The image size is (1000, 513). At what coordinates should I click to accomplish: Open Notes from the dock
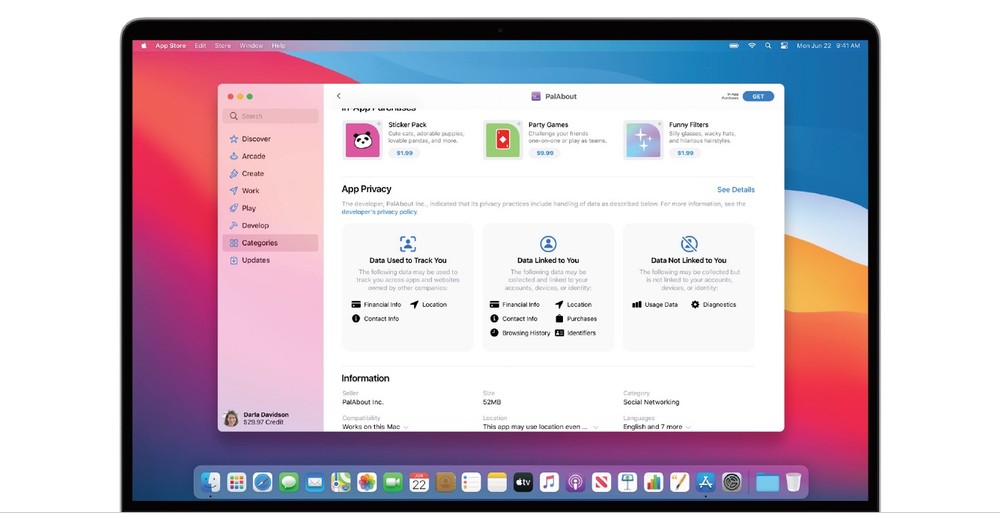pos(497,482)
